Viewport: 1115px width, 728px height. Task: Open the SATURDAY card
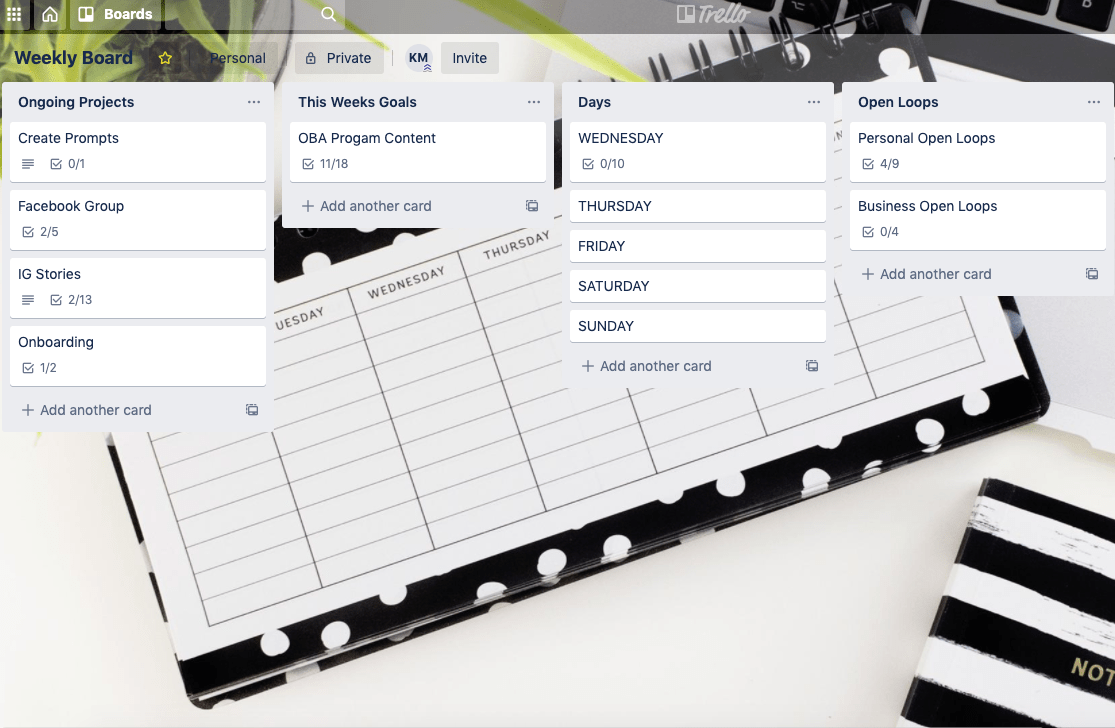pyautogui.click(x=698, y=286)
